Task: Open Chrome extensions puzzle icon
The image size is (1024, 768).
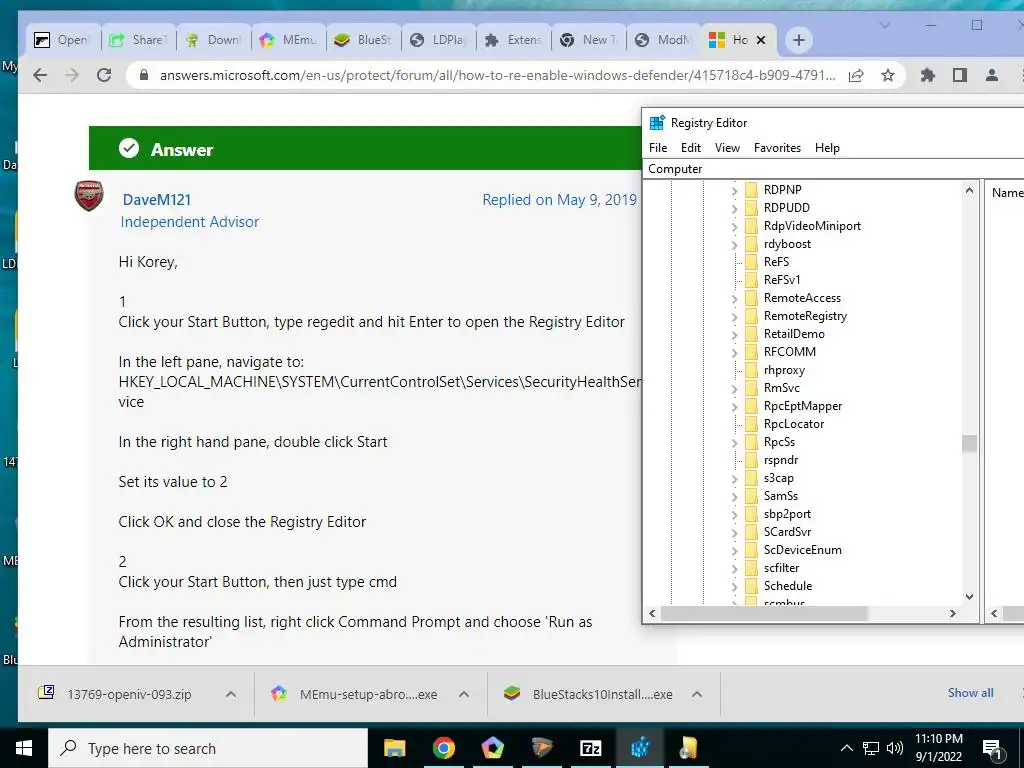Action: [927, 75]
